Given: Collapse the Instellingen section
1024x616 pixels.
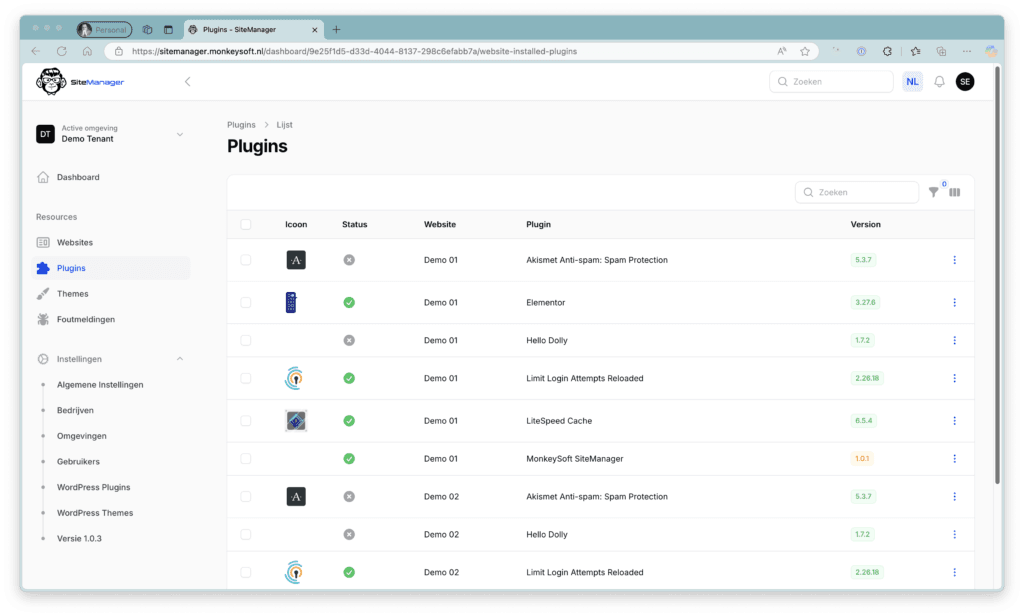Looking at the screenshot, I should tap(180, 359).
